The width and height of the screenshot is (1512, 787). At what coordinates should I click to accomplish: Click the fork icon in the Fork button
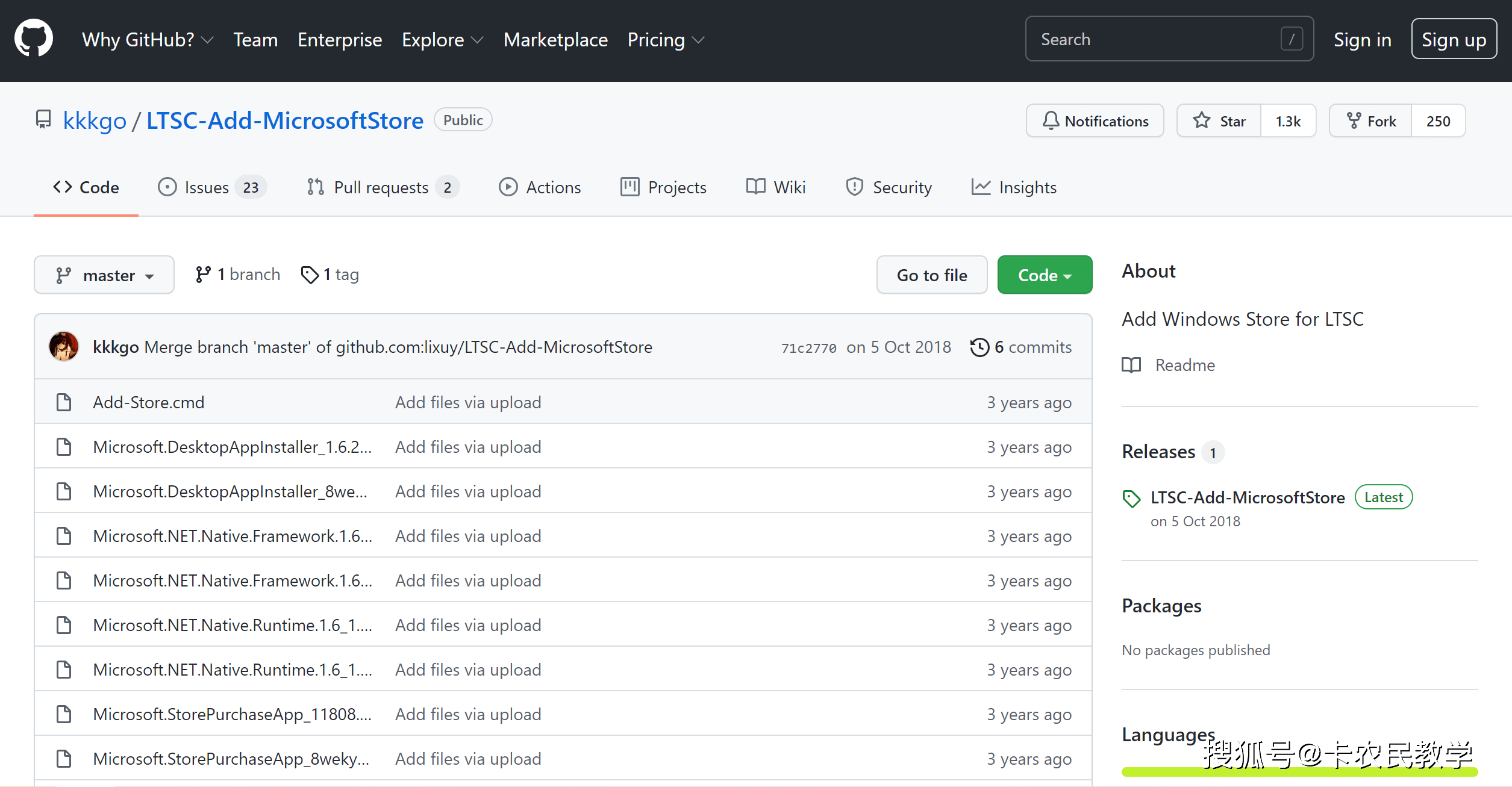(x=1354, y=120)
